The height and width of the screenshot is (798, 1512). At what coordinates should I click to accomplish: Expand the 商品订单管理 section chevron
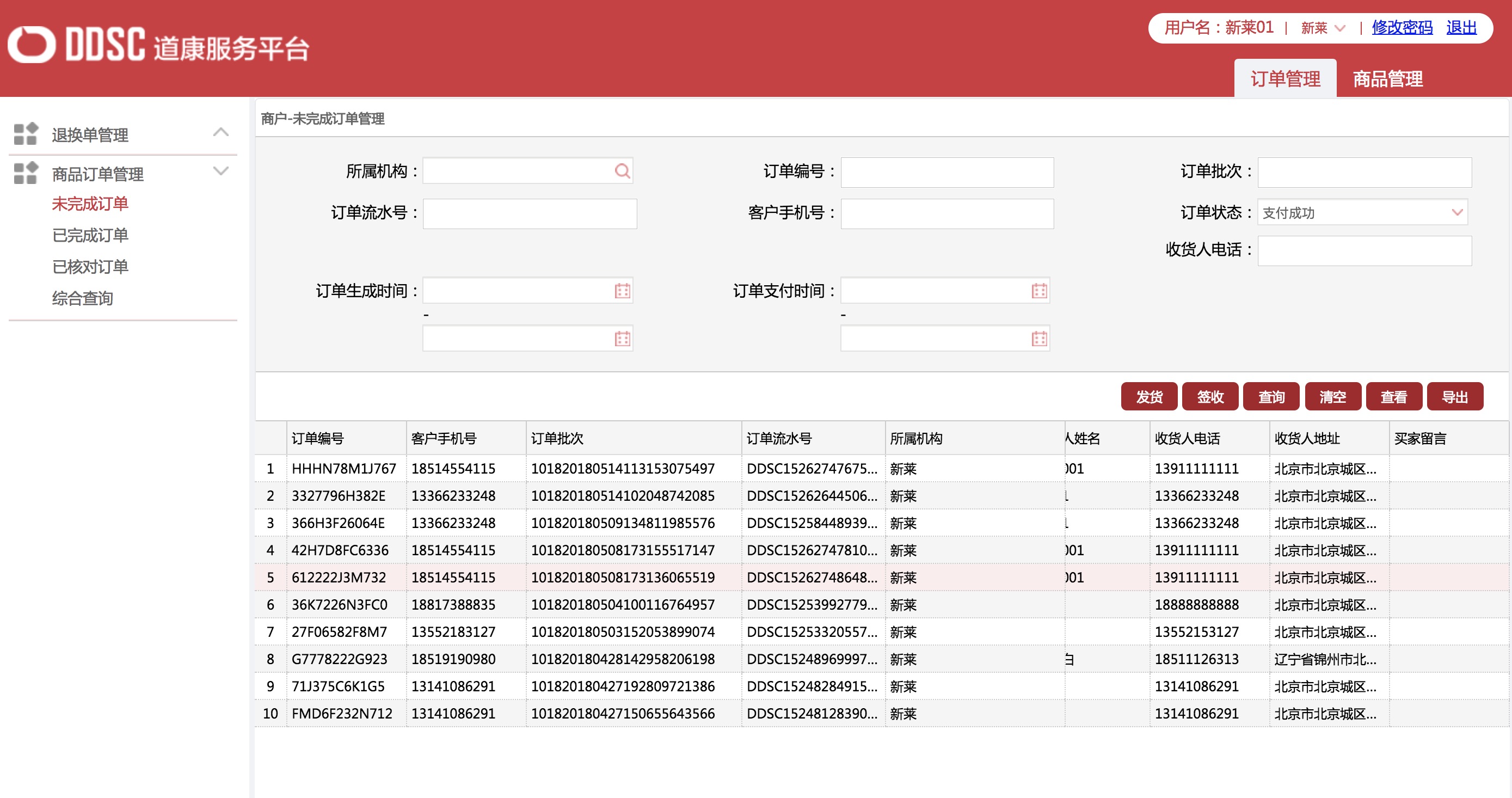pos(220,171)
